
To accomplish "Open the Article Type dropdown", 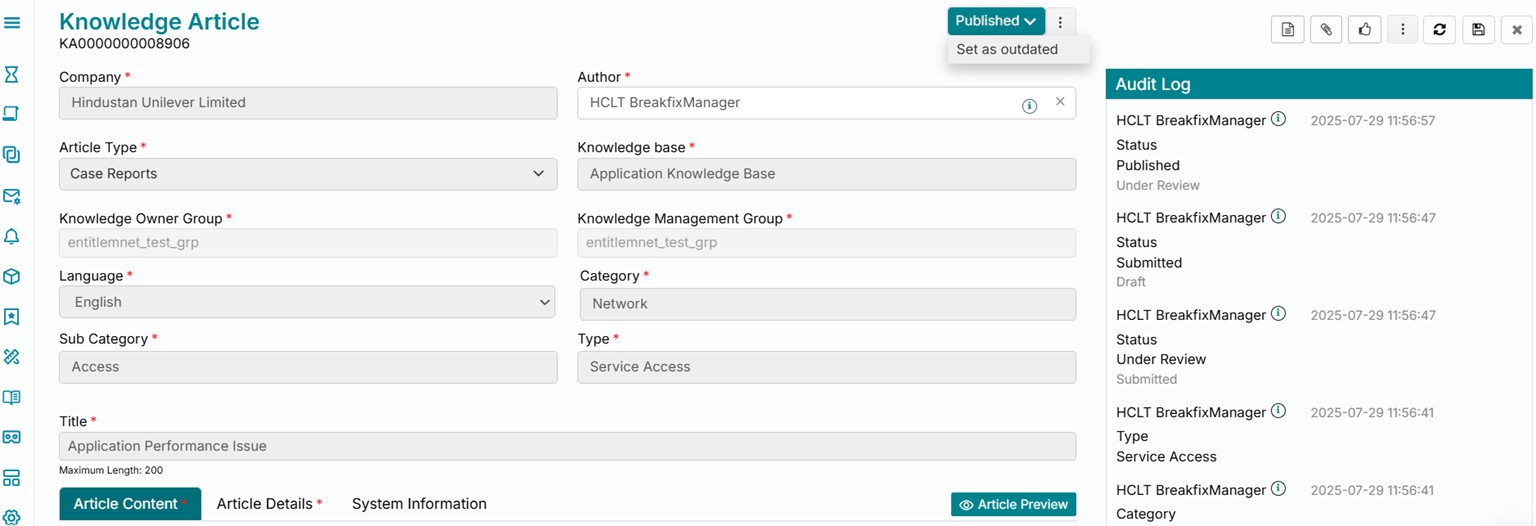I will pyautogui.click(x=308, y=174).
